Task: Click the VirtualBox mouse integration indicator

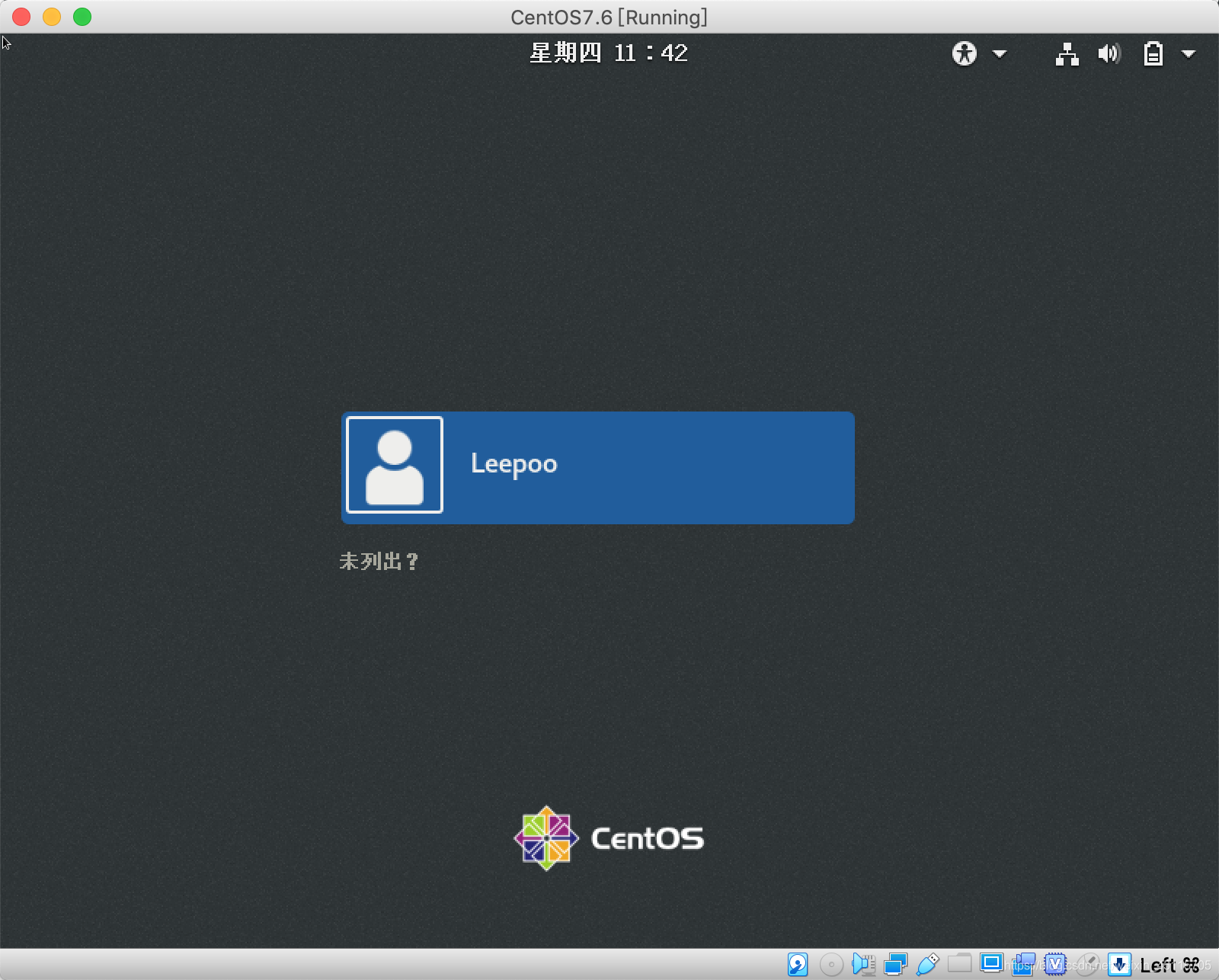Action: coord(1088,965)
